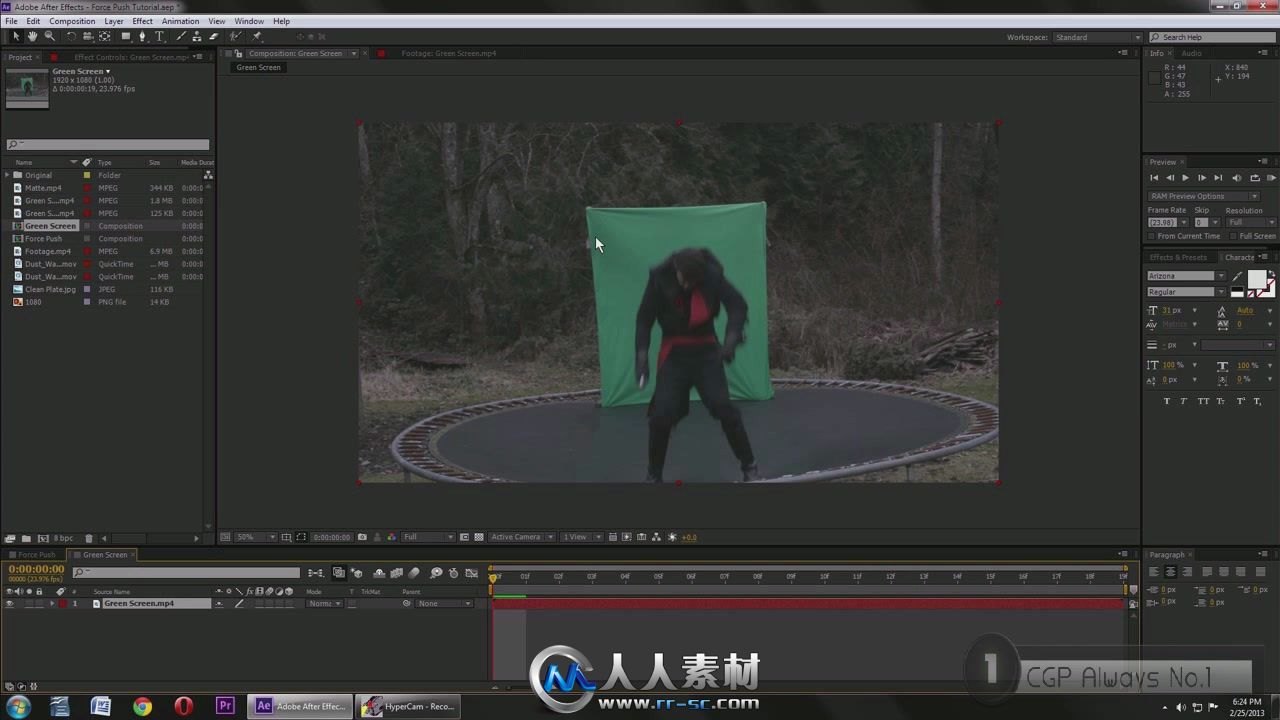Enable the Full Screen checkbox
The image size is (1280, 720).
pos(1234,236)
